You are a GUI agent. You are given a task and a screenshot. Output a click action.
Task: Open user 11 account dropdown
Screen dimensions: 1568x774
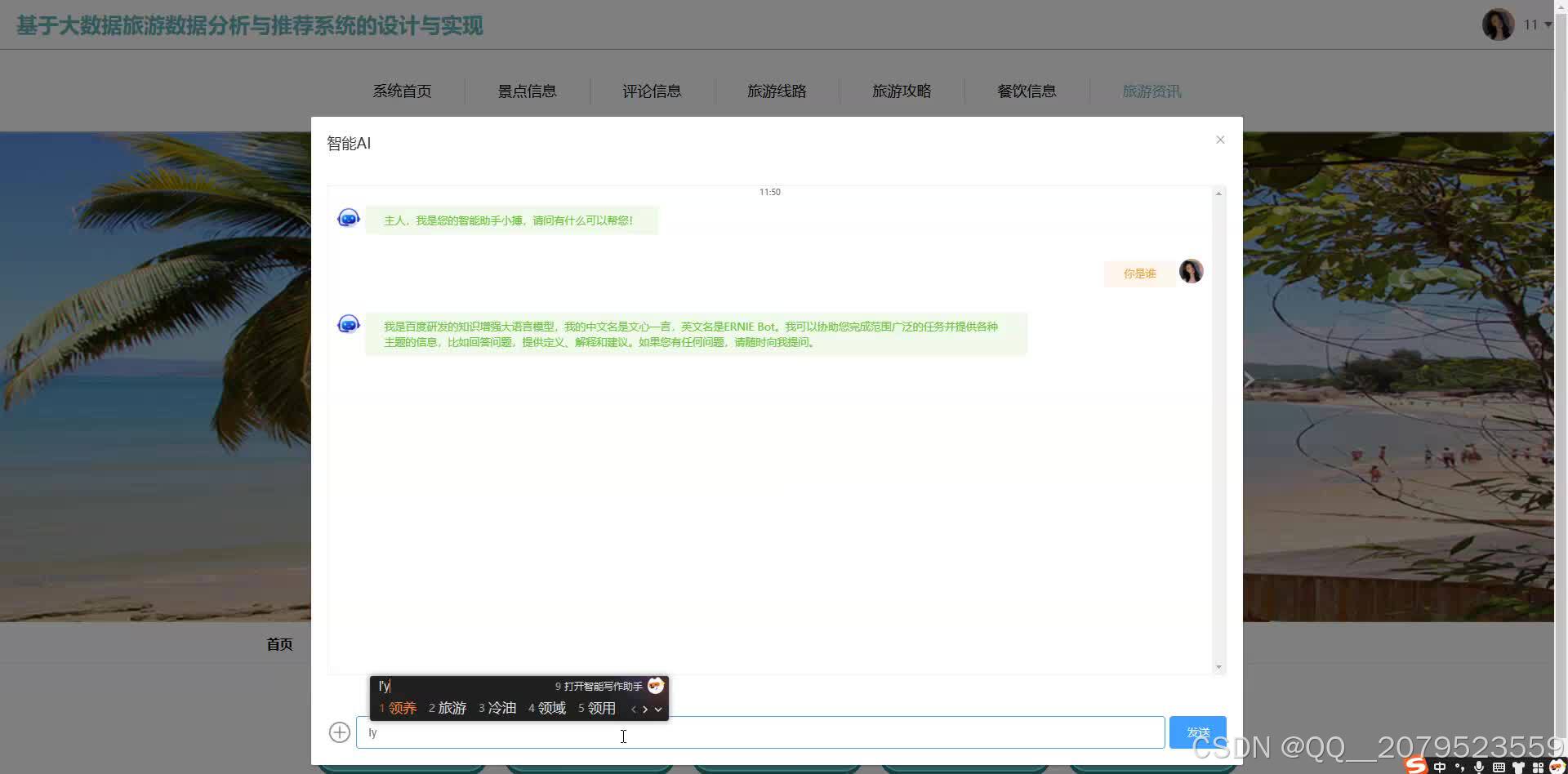pos(1537,24)
